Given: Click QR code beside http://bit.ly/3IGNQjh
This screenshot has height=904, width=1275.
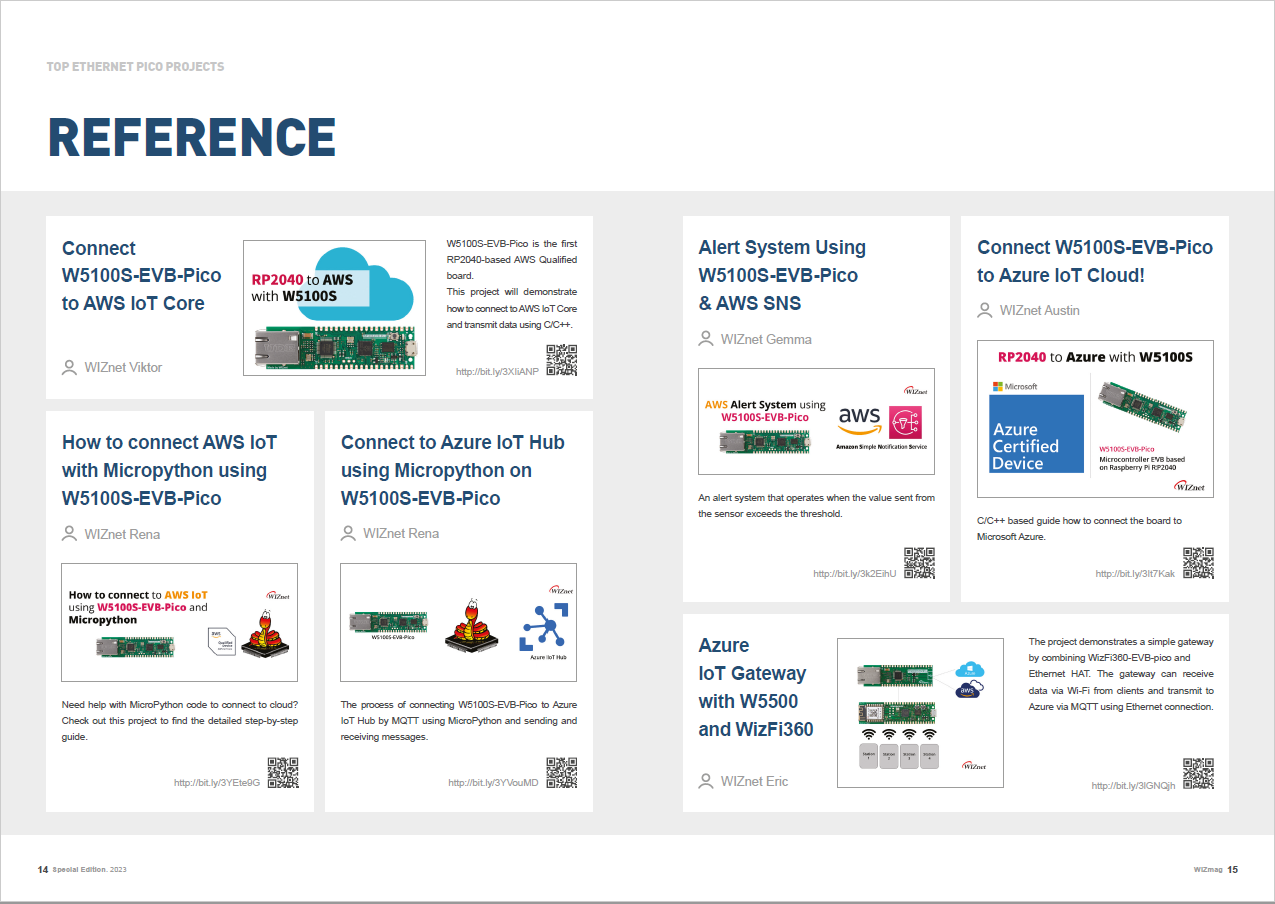Looking at the screenshot, I should 1198,775.
